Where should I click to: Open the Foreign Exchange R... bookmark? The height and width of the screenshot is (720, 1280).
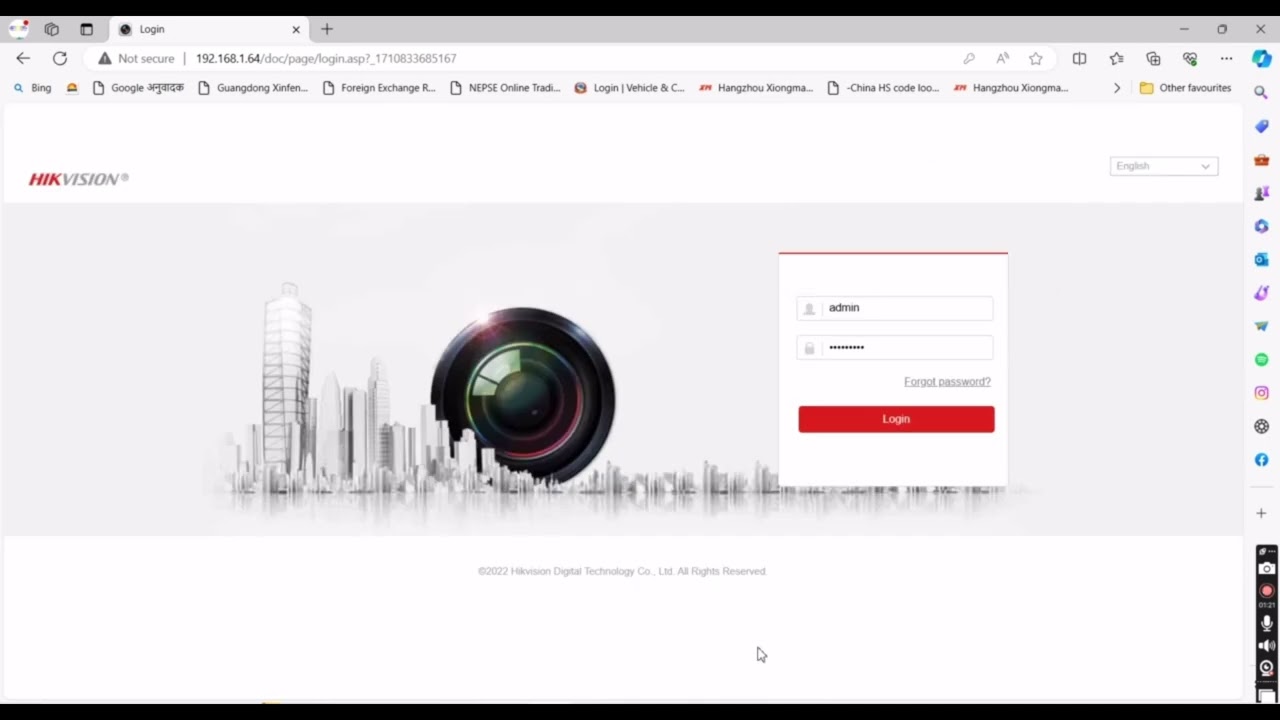[379, 88]
